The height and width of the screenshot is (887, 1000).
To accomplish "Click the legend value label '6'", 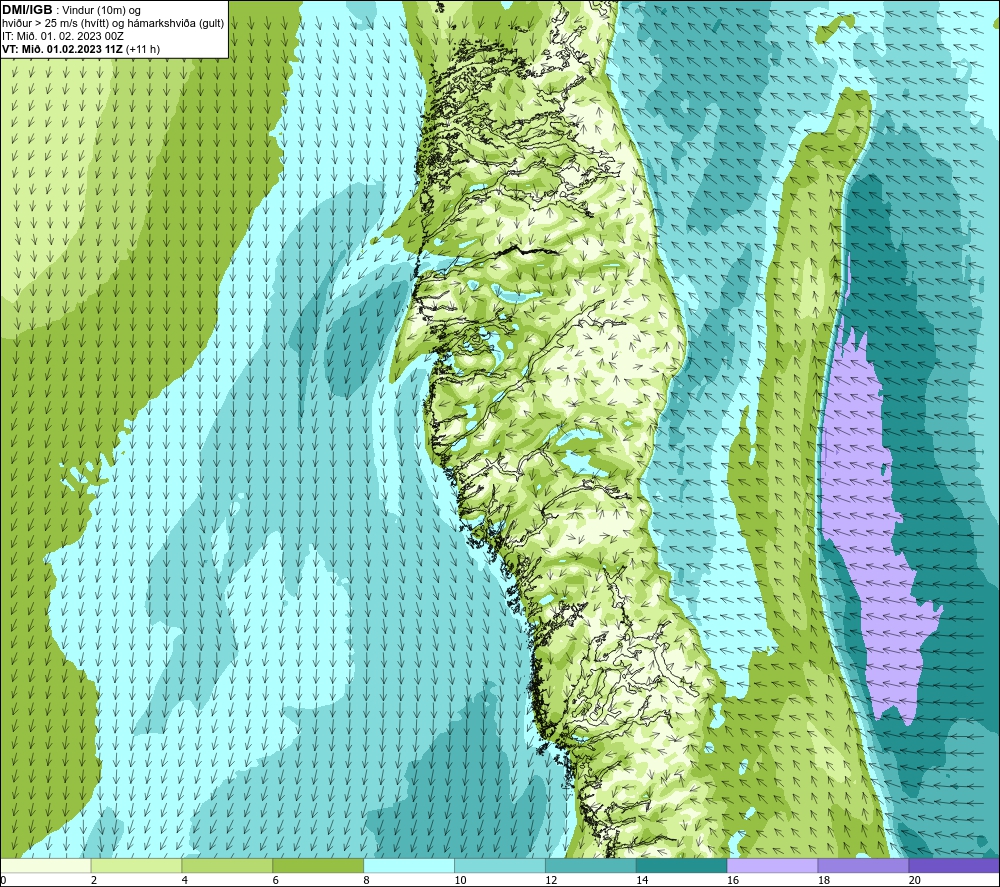I will (276, 880).
